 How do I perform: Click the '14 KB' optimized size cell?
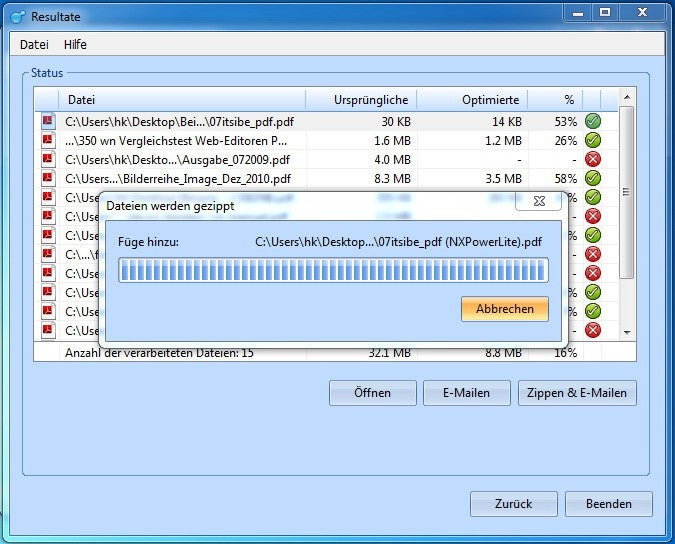tap(507, 122)
